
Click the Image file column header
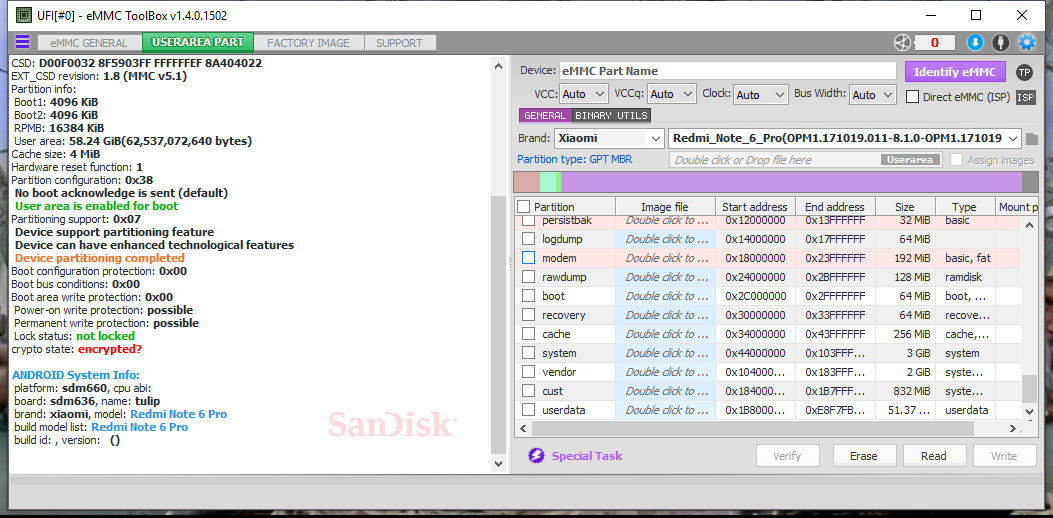point(665,207)
